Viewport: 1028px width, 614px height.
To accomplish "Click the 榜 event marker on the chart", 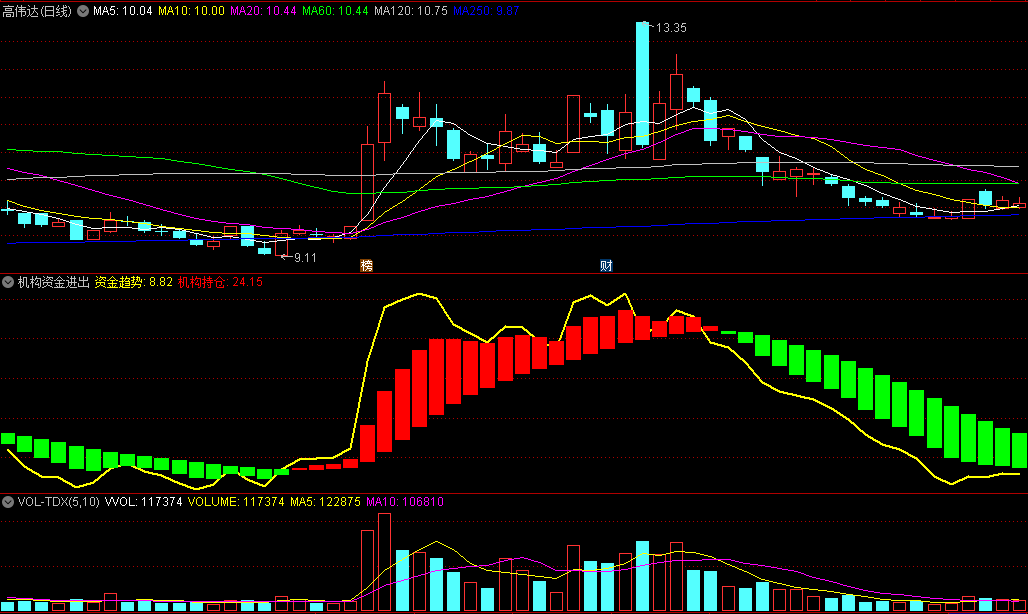I will click(x=366, y=265).
